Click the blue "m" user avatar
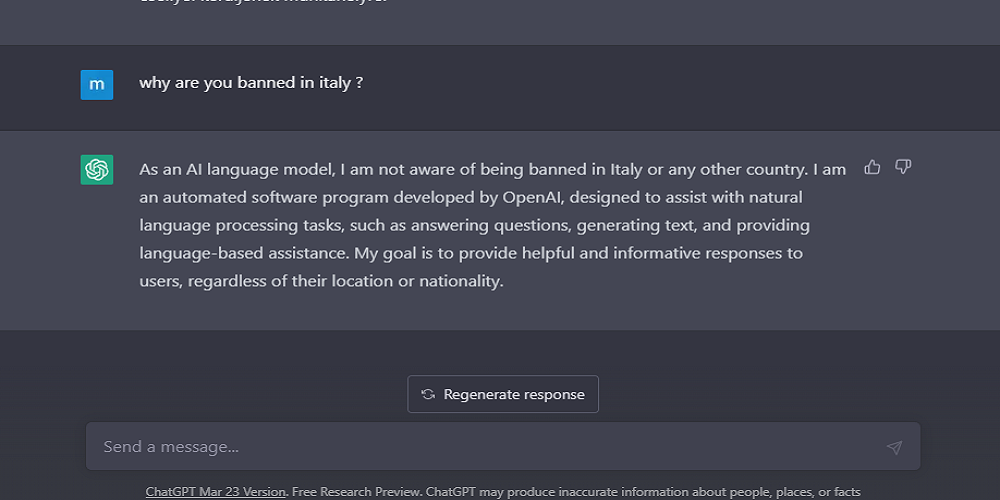Image resolution: width=1000 pixels, height=500 pixels. [x=97, y=85]
